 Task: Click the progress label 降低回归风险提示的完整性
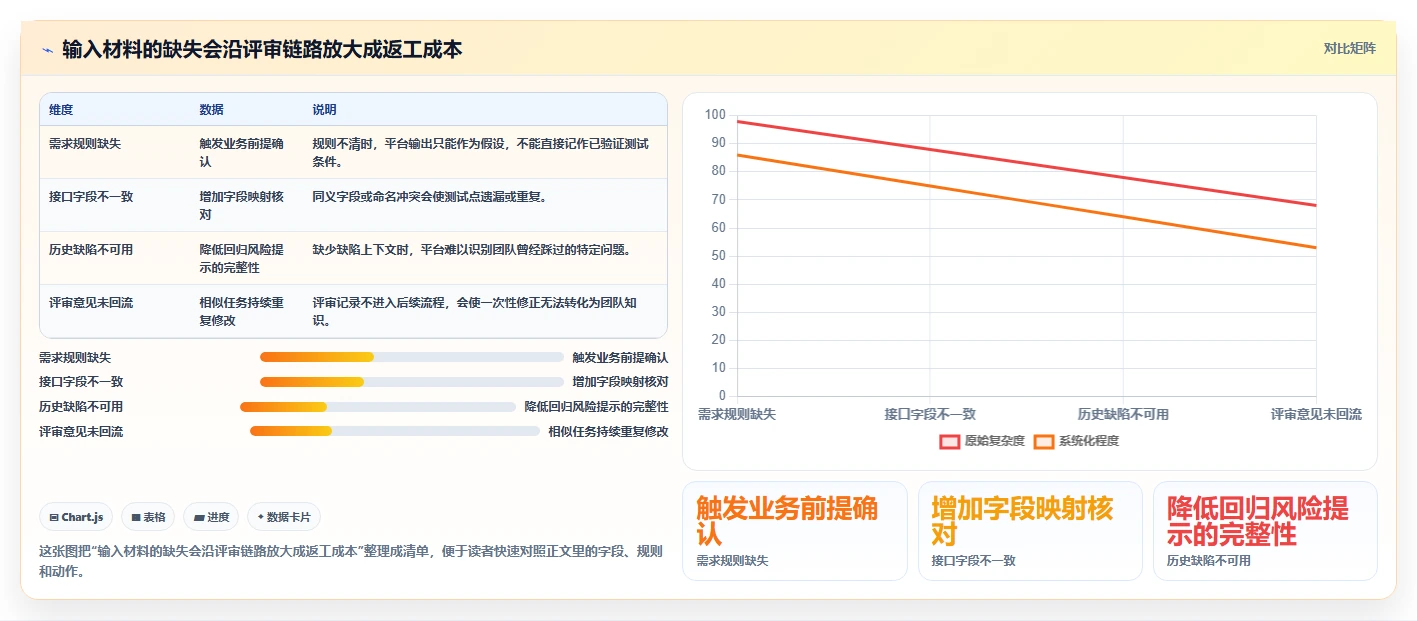[x=596, y=407]
